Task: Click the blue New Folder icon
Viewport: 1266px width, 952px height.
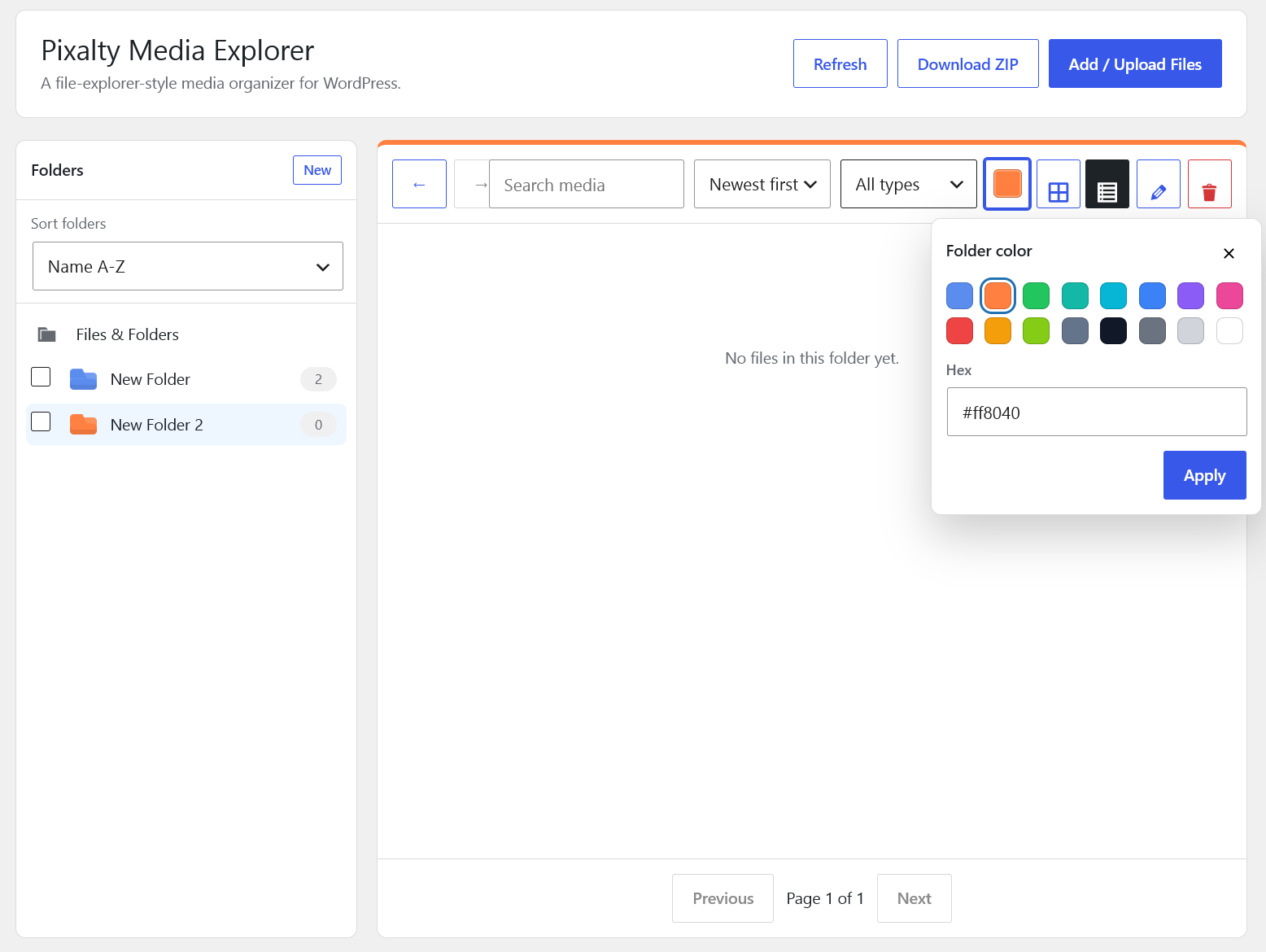Action: [x=83, y=379]
